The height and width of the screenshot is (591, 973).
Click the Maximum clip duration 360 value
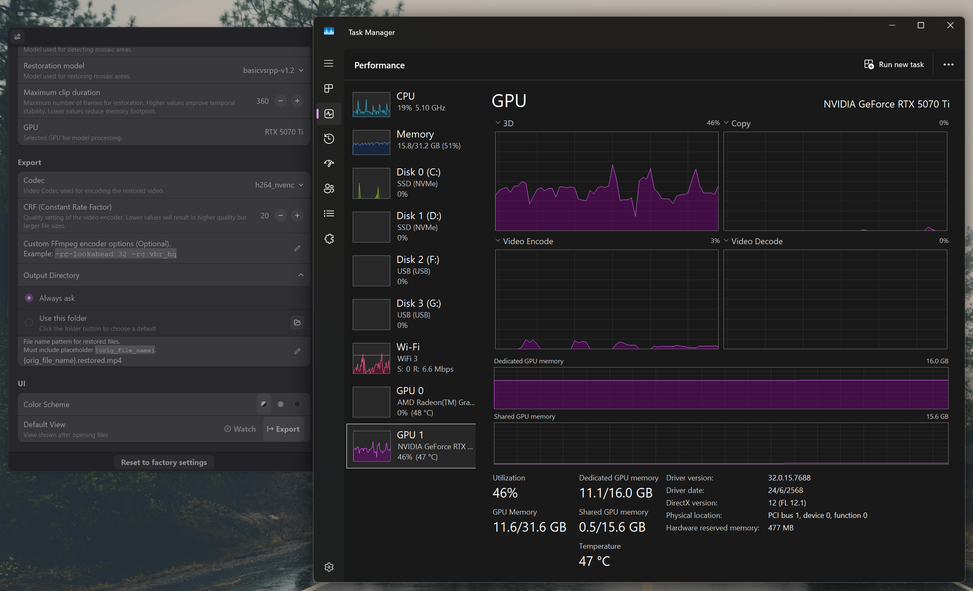tap(262, 101)
